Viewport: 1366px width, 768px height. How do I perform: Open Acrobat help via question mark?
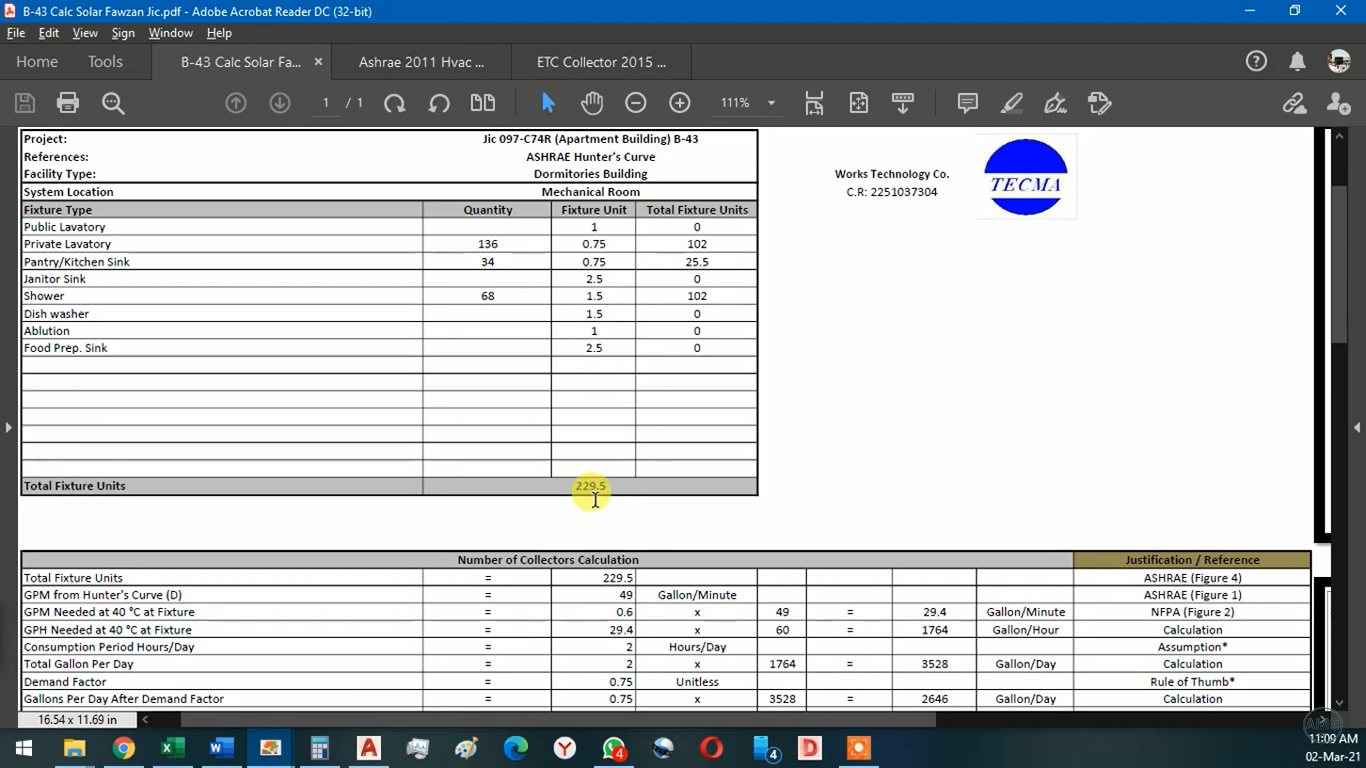pyautogui.click(x=1256, y=61)
